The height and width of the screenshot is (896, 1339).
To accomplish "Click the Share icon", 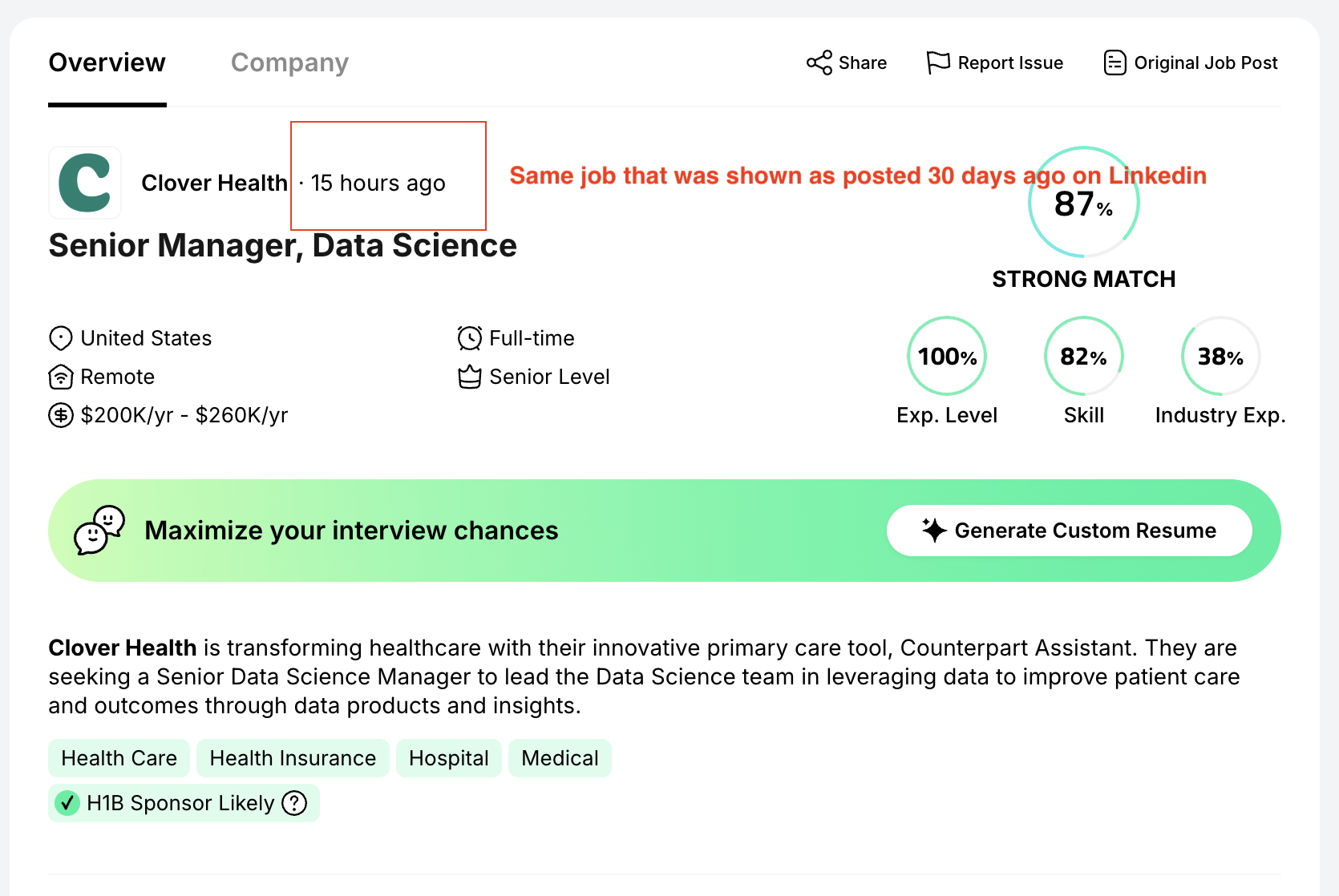I will (819, 63).
